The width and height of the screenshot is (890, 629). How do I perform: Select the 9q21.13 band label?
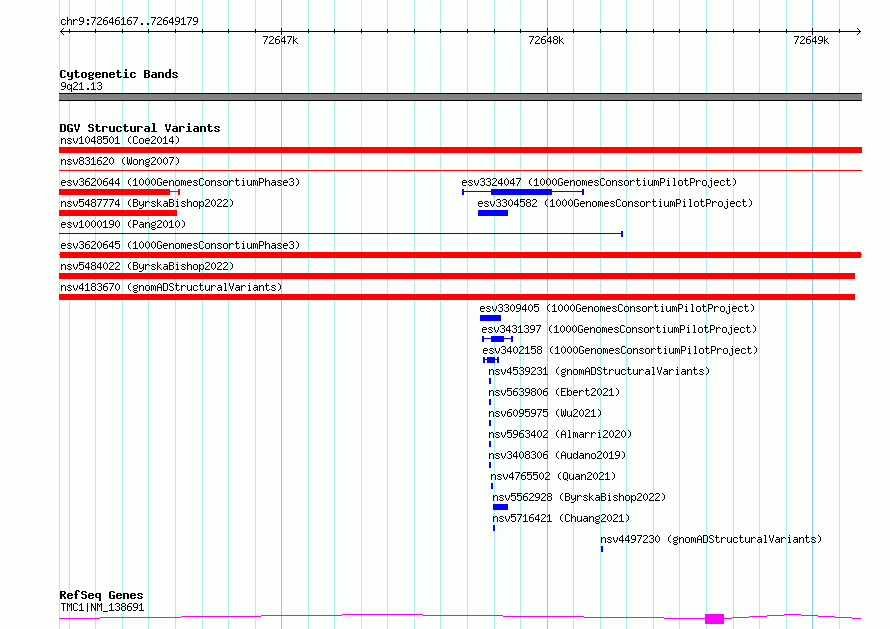[81, 86]
